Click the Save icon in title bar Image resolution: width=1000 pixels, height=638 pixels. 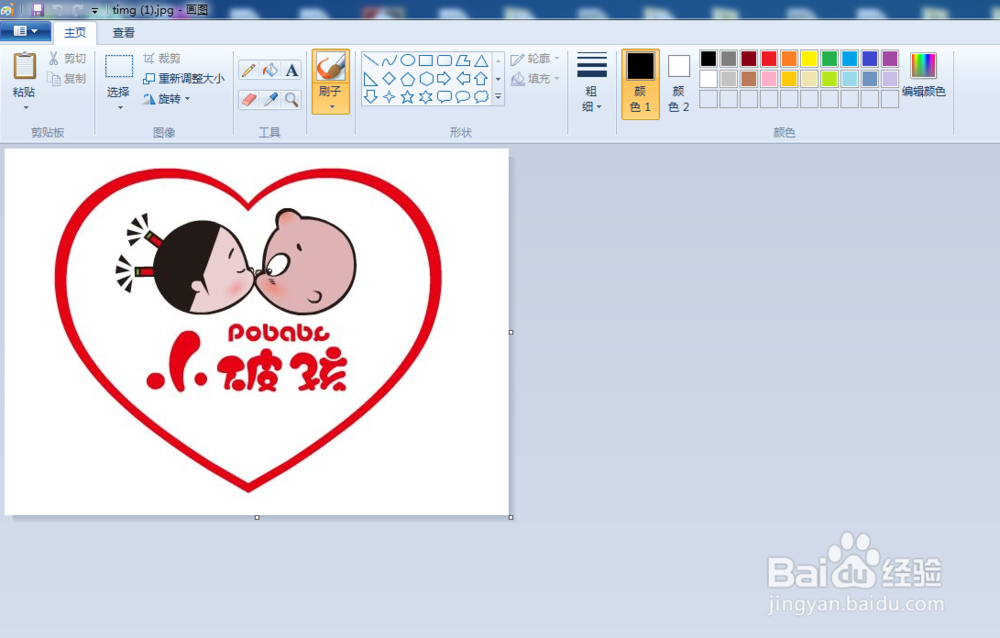tap(38, 10)
